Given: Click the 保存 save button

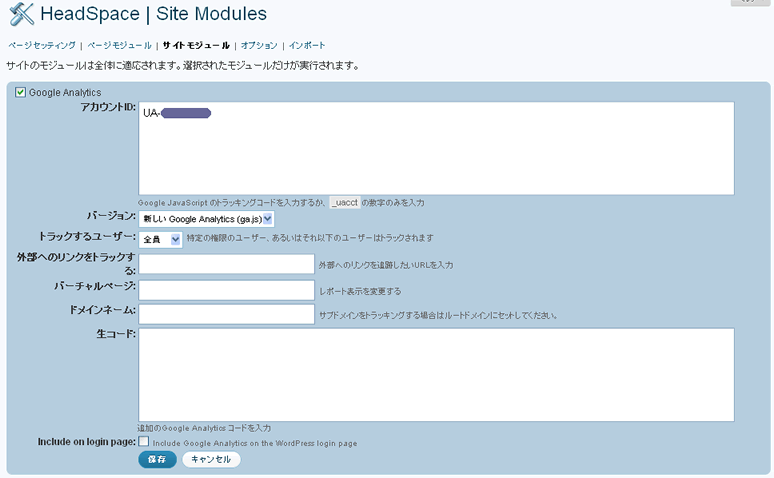Looking at the screenshot, I should pyautogui.click(x=157, y=459).
